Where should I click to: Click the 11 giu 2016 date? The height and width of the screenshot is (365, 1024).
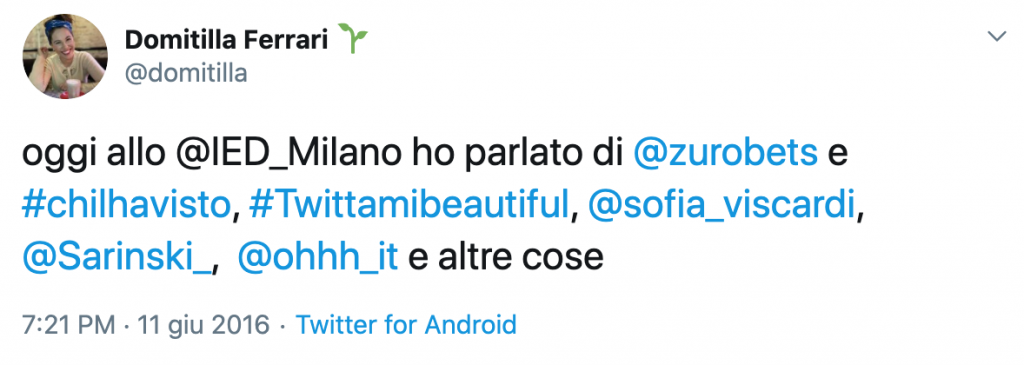[203, 325]
